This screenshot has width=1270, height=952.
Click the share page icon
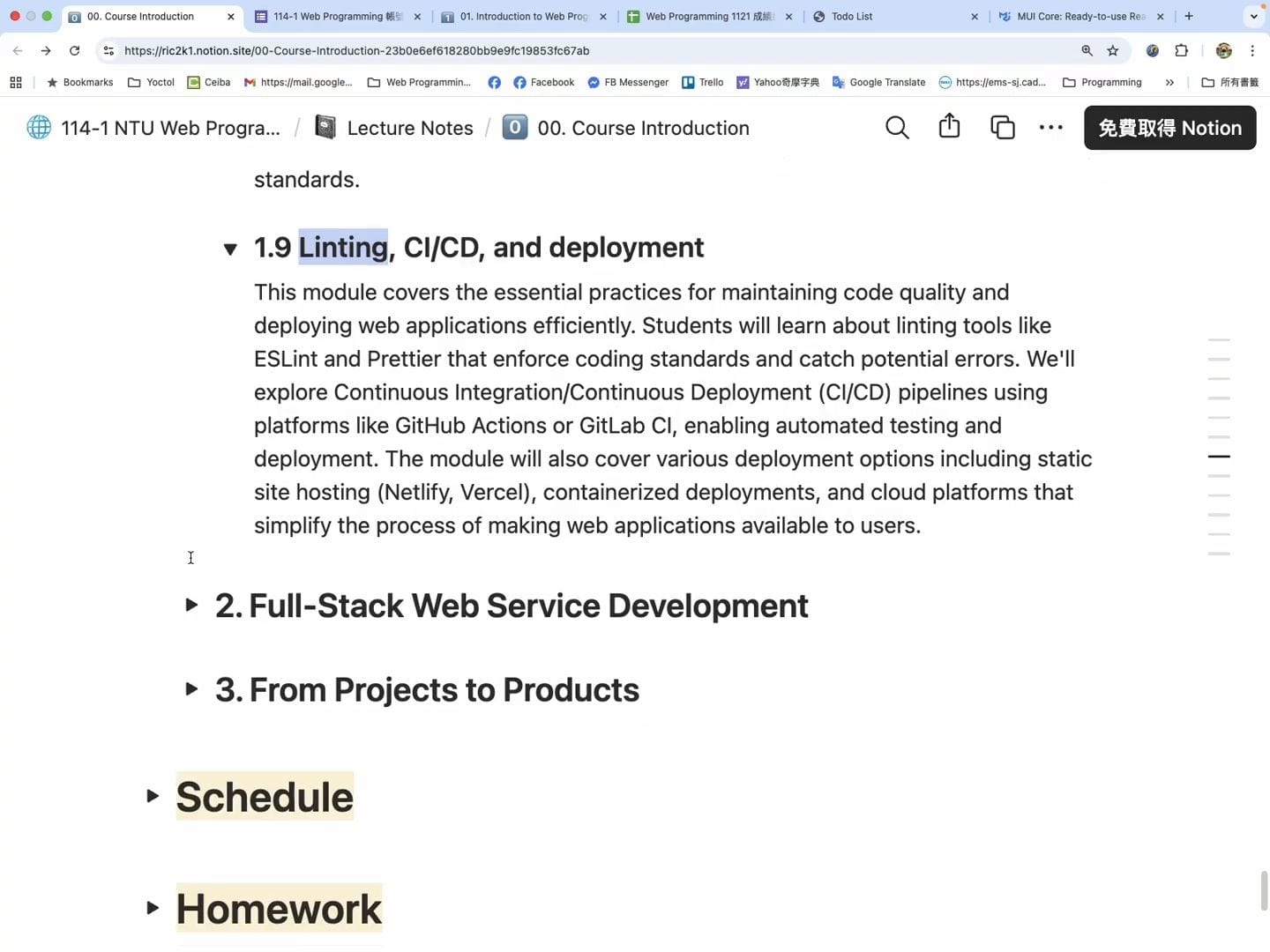pos(949,127)
